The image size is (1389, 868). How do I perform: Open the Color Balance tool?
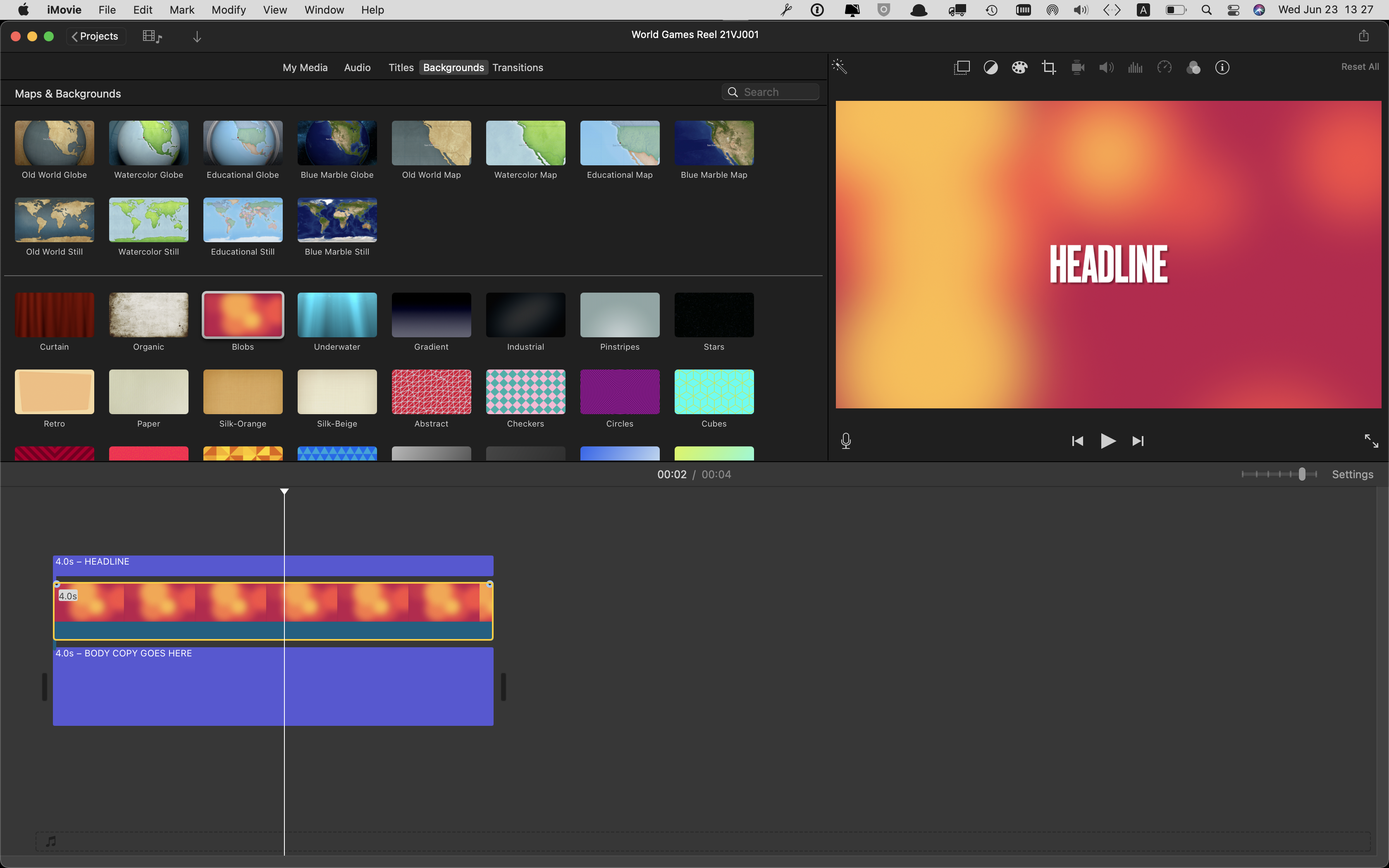tap(990, 68)
